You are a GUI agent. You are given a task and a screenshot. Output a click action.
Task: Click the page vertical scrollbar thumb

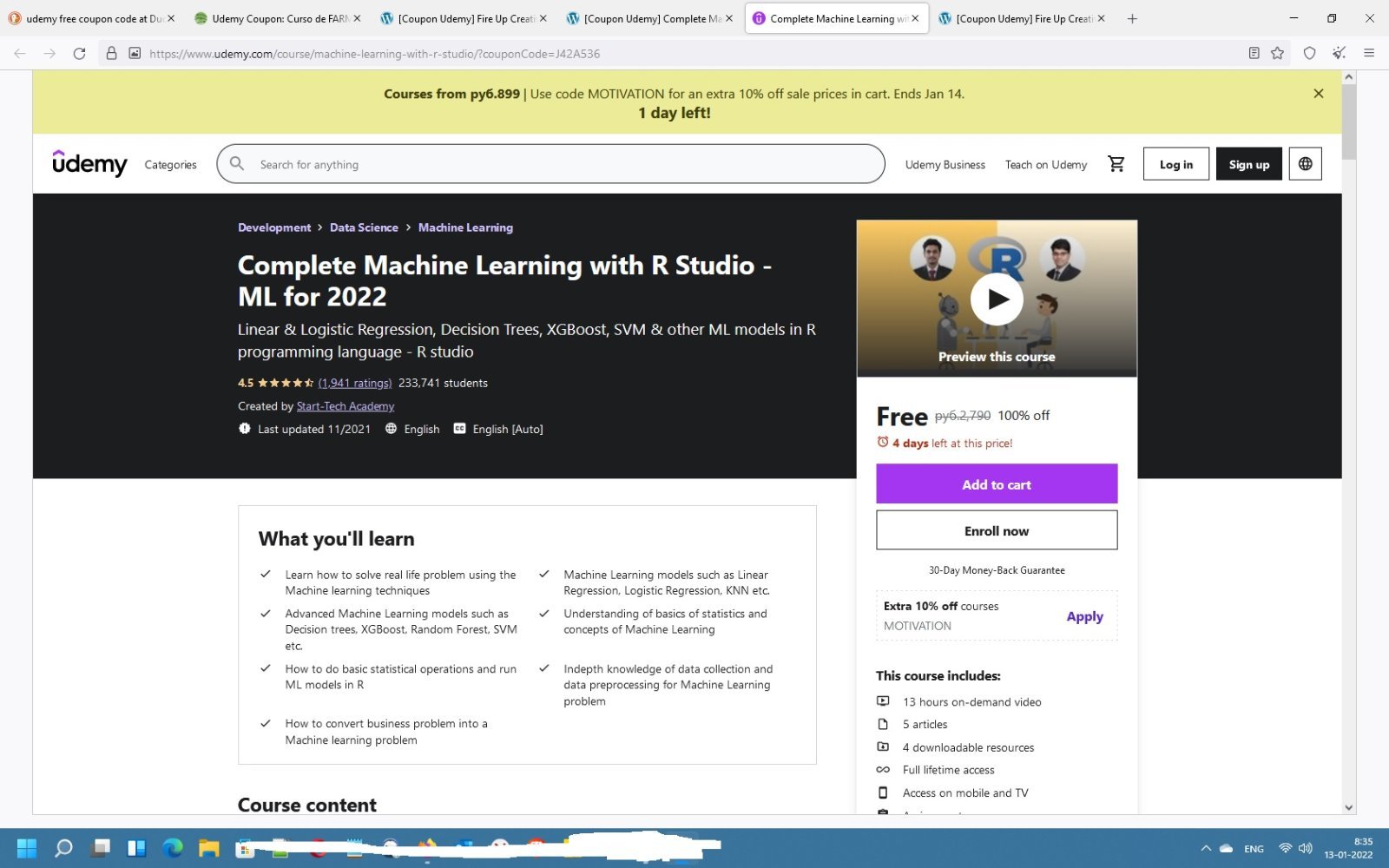1348,122
